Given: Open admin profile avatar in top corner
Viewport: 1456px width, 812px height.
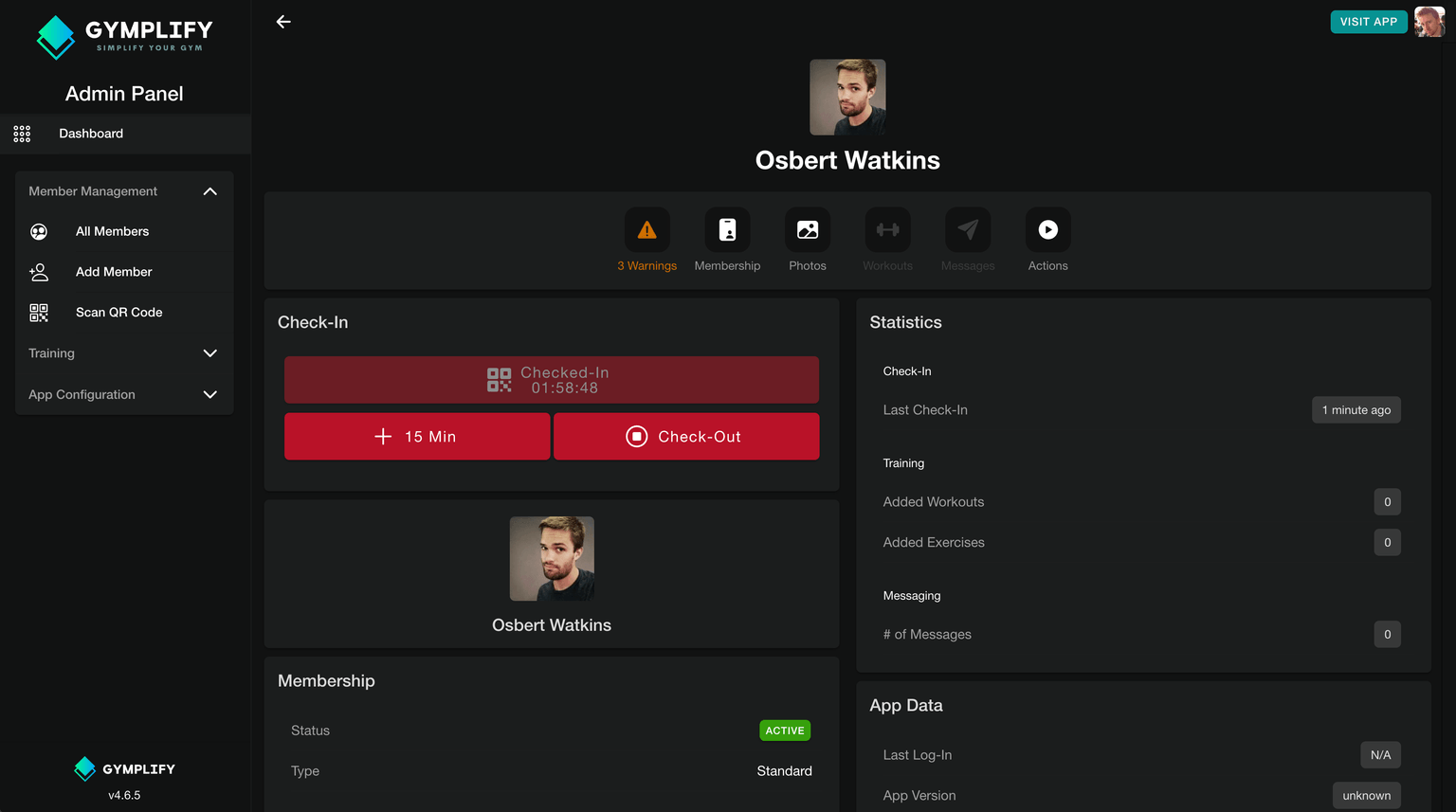Looking at the screenshot, I should 1429,22.
